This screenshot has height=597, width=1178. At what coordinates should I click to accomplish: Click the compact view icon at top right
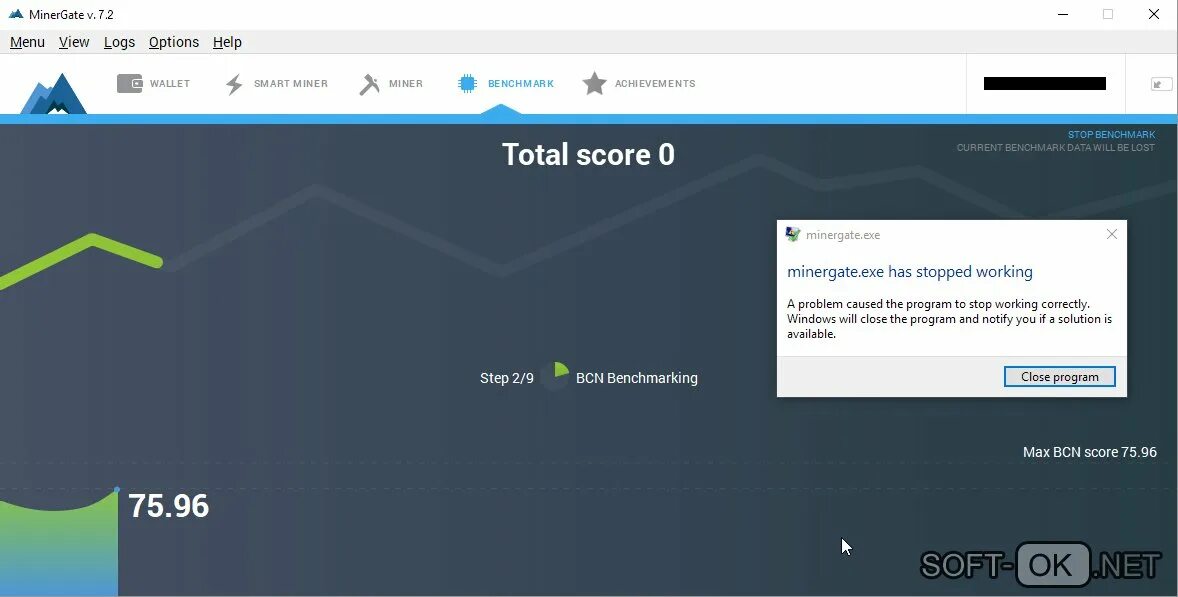pyautogui.click(x=1161, y=84)
